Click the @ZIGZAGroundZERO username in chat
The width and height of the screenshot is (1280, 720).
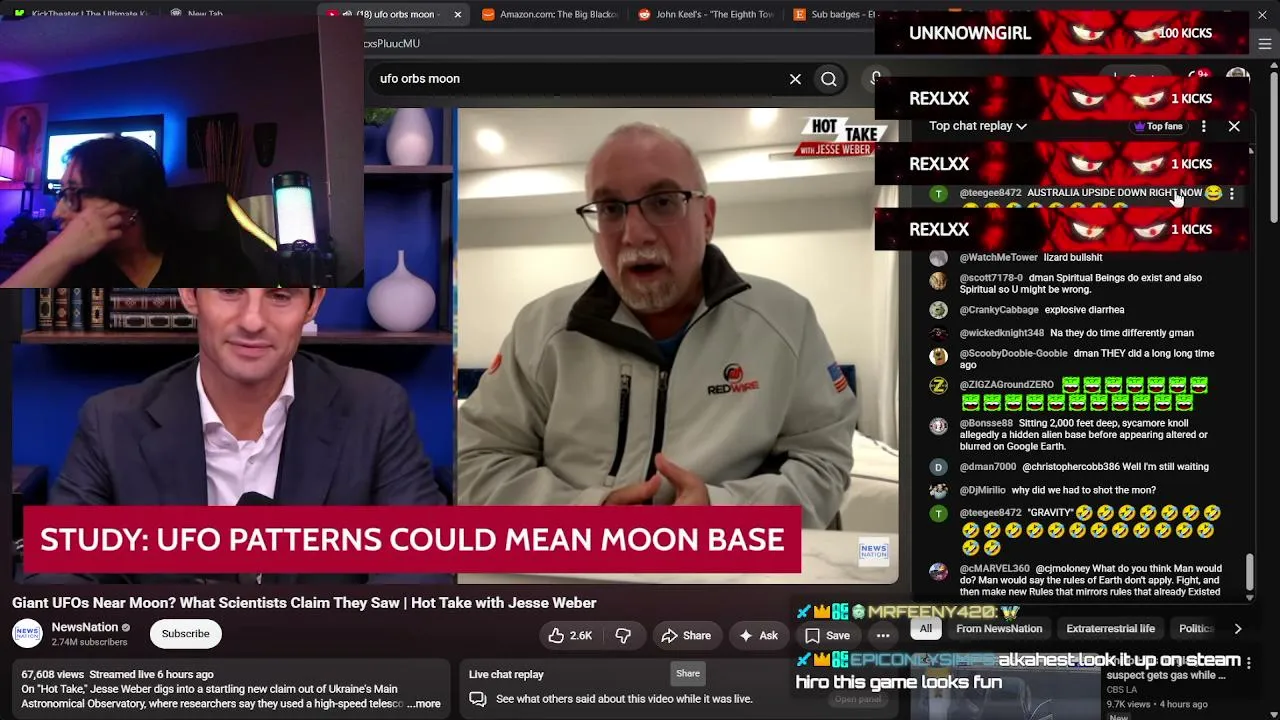pos(1007,385)
